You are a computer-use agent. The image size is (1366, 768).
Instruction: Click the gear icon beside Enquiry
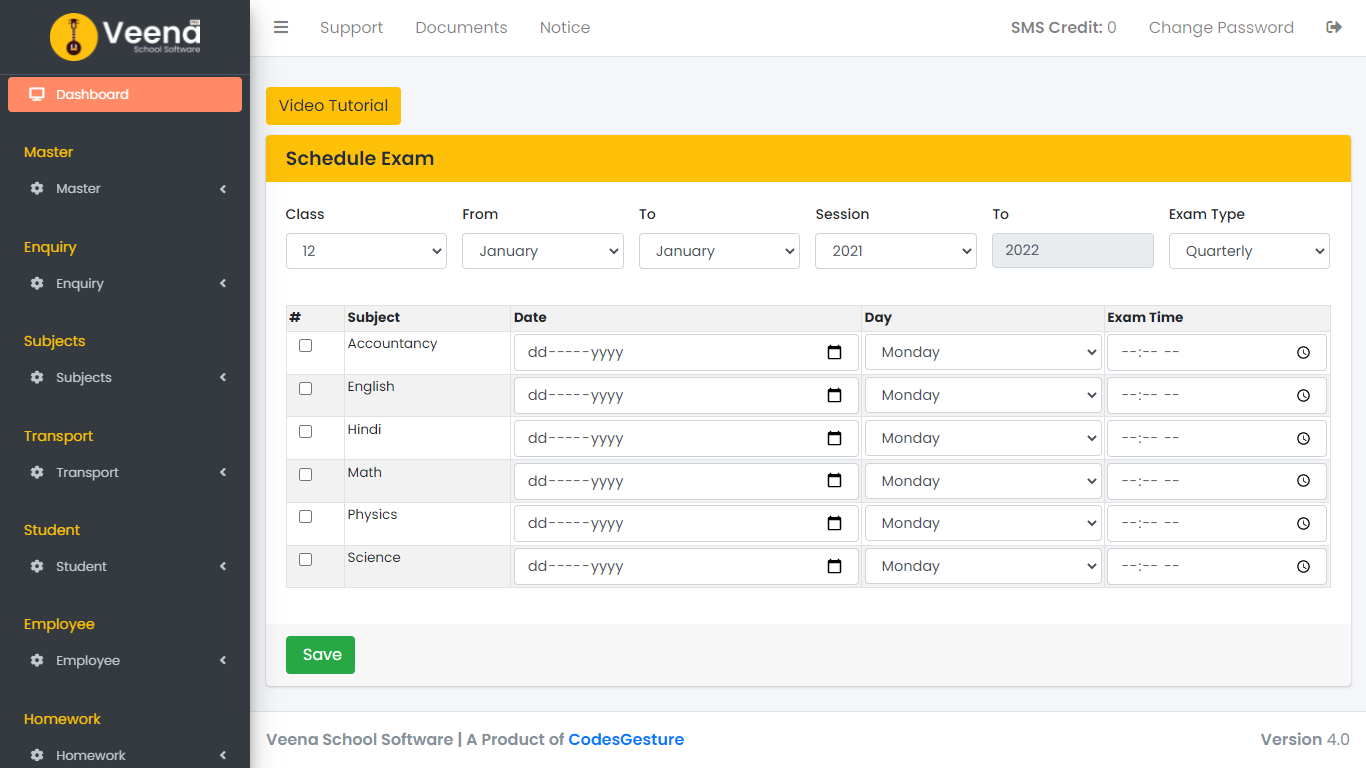[x=37, y=283]
